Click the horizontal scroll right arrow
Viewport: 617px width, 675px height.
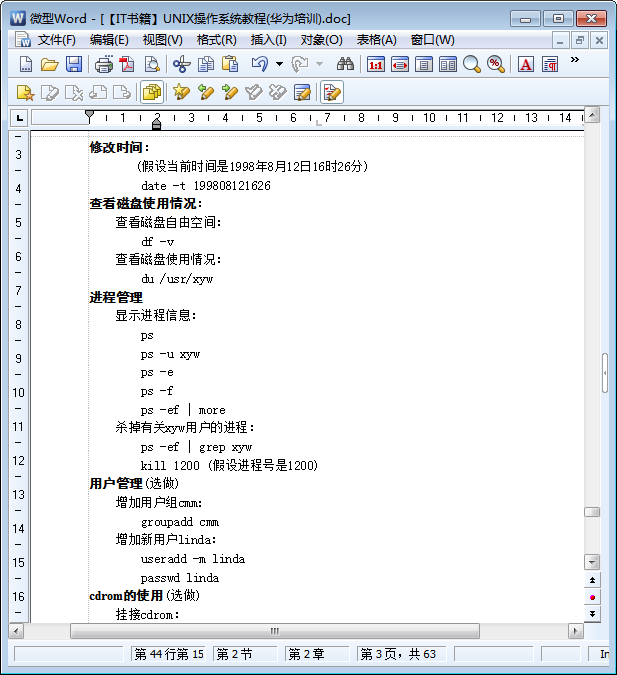(575, 631)
